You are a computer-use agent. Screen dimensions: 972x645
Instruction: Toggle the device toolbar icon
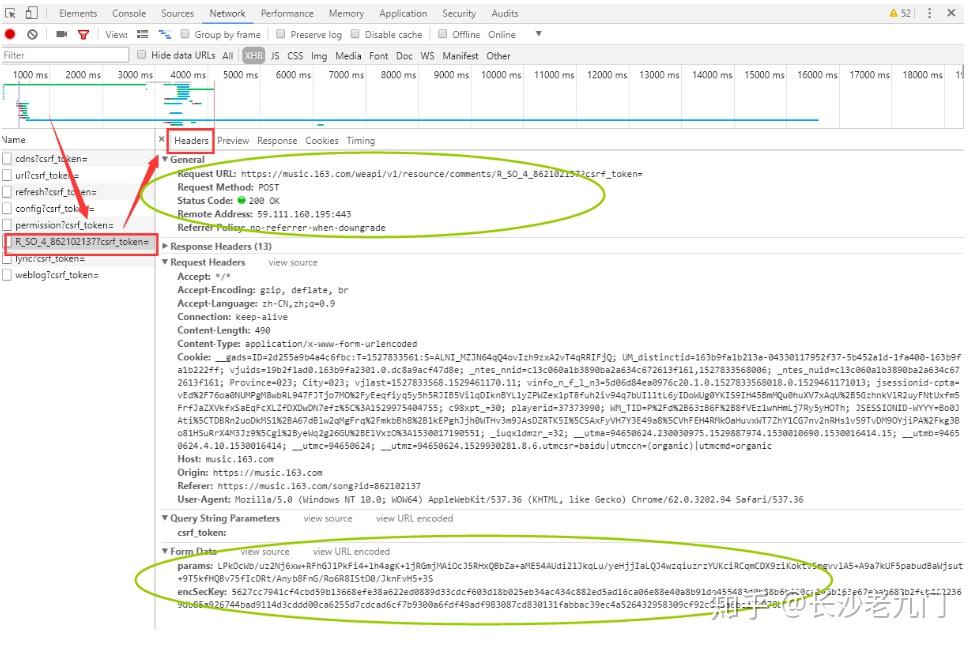[x=32, y=13]
